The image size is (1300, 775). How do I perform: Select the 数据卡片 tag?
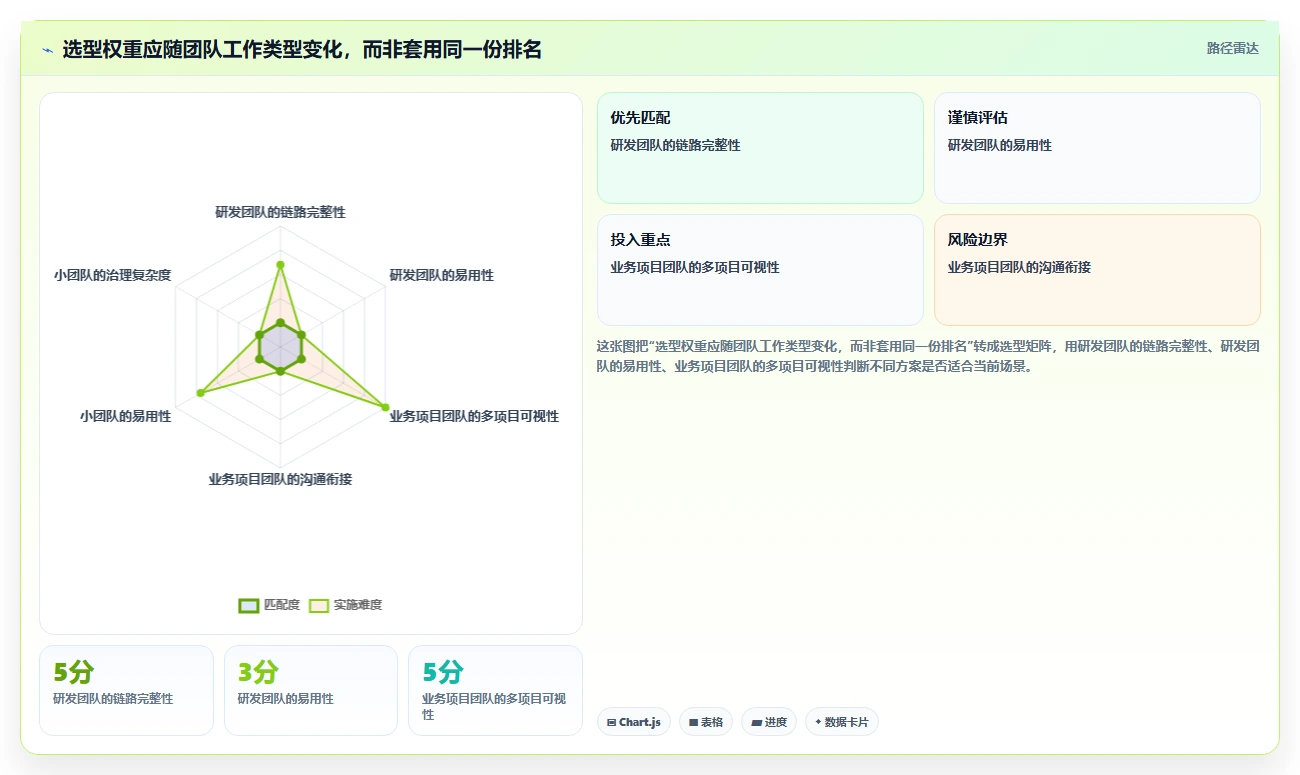842,722
